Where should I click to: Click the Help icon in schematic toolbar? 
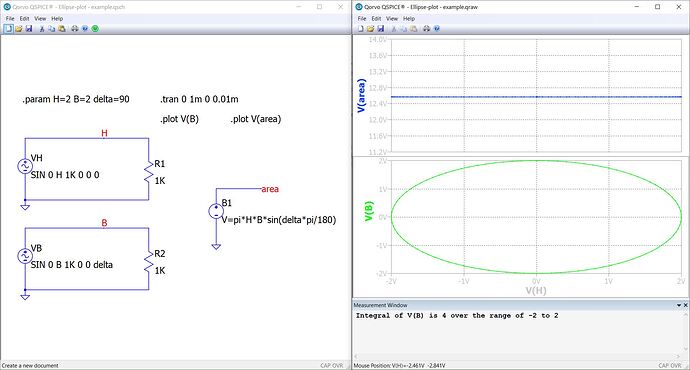(x=85, y=29)
